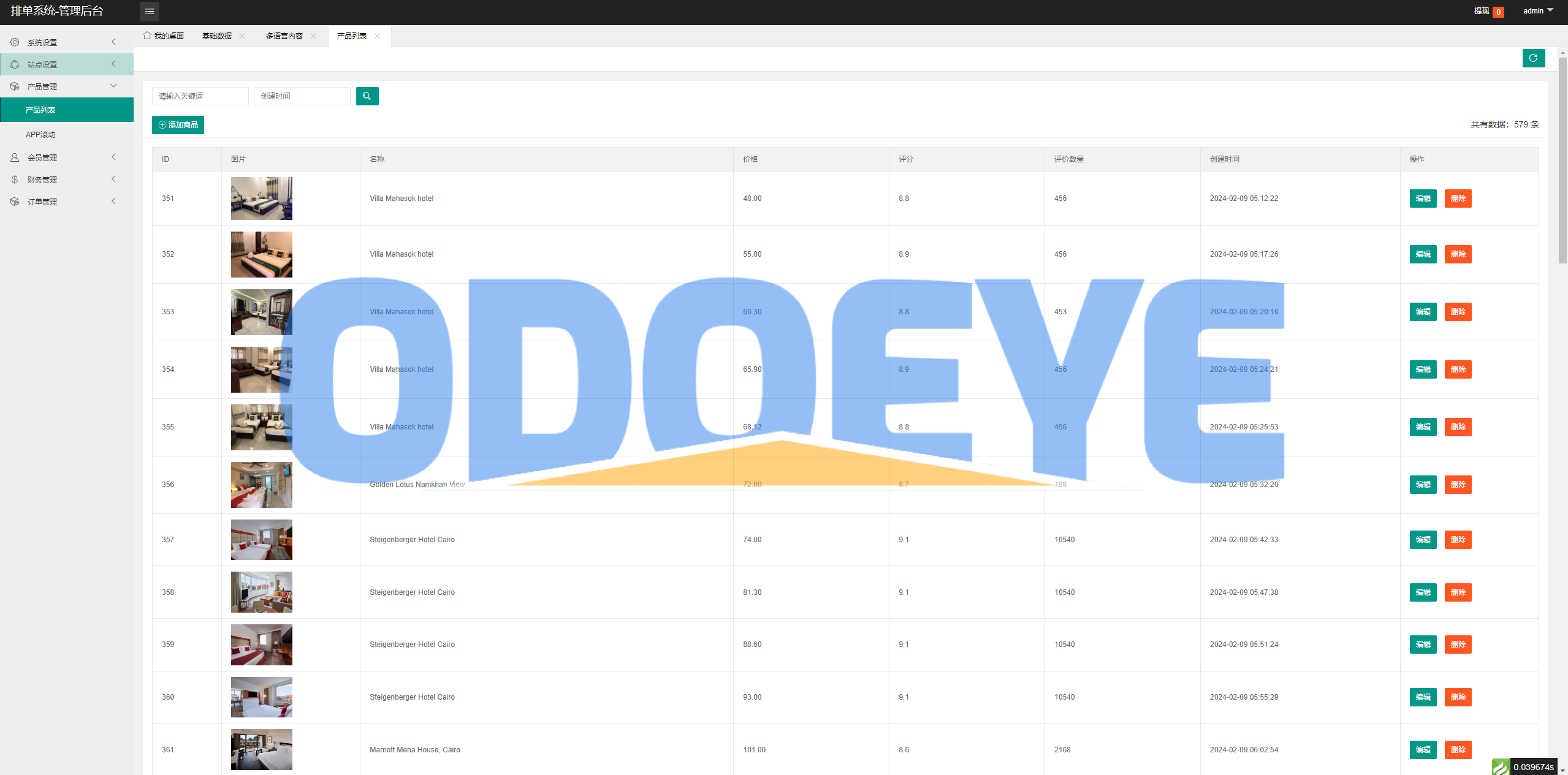Click the green refresh icon button
The image size is (1568, 775).
pyautogui.click(x=1533, y=58)
